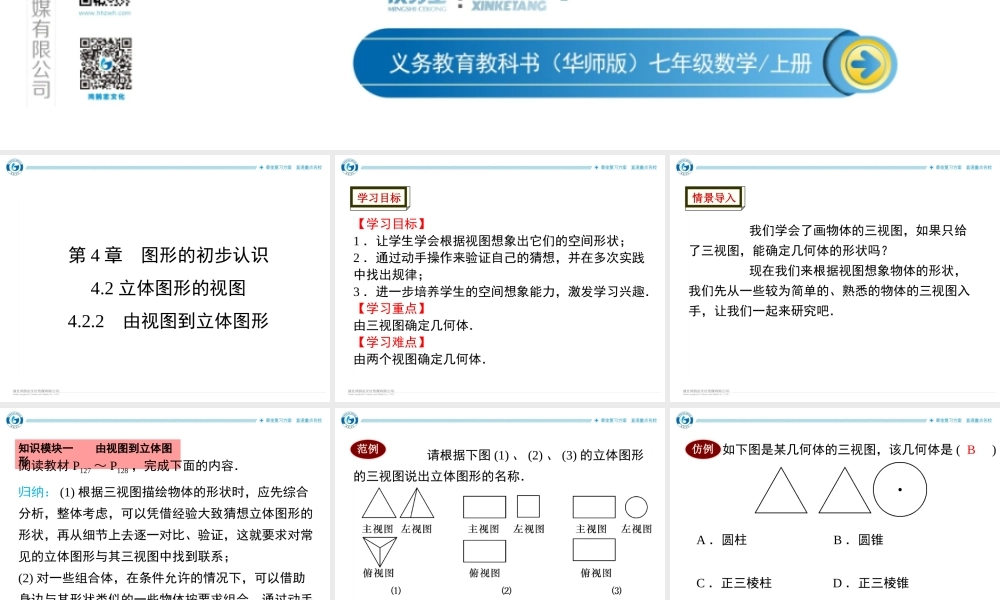Click the red 学习目标 badge label
Image resolution: width=1000 pixels, height=600 pixels.
point(377,194)
